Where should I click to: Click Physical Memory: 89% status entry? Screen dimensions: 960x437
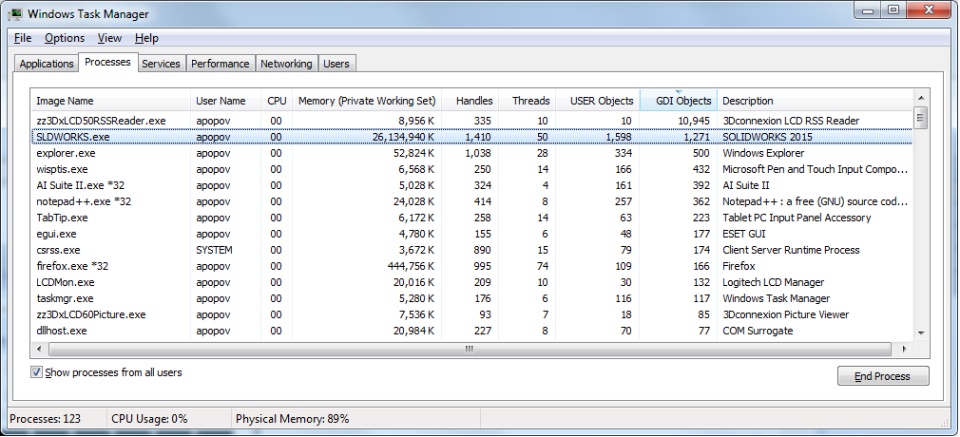pos(292,419)
